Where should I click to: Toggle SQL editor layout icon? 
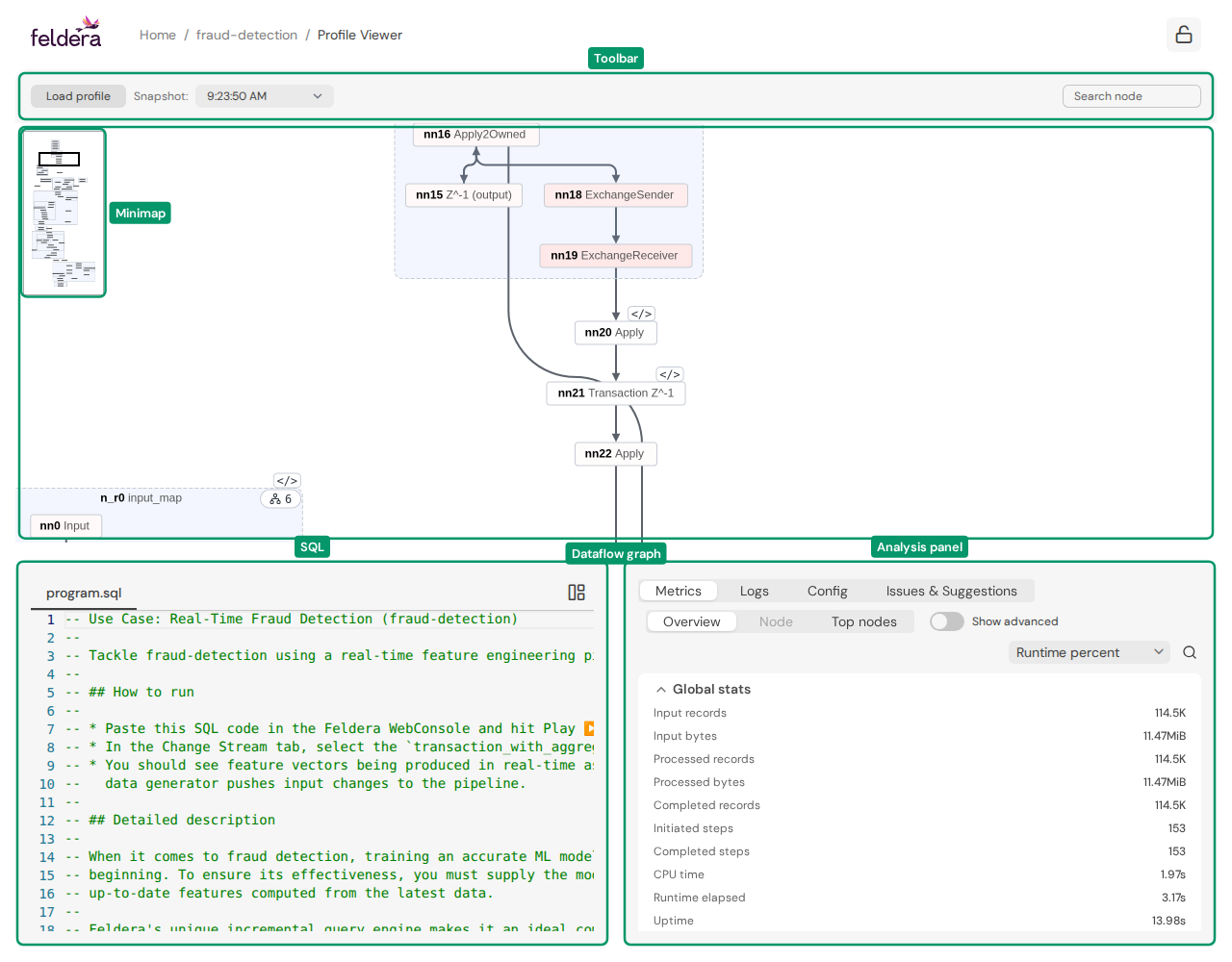[577, 593]
